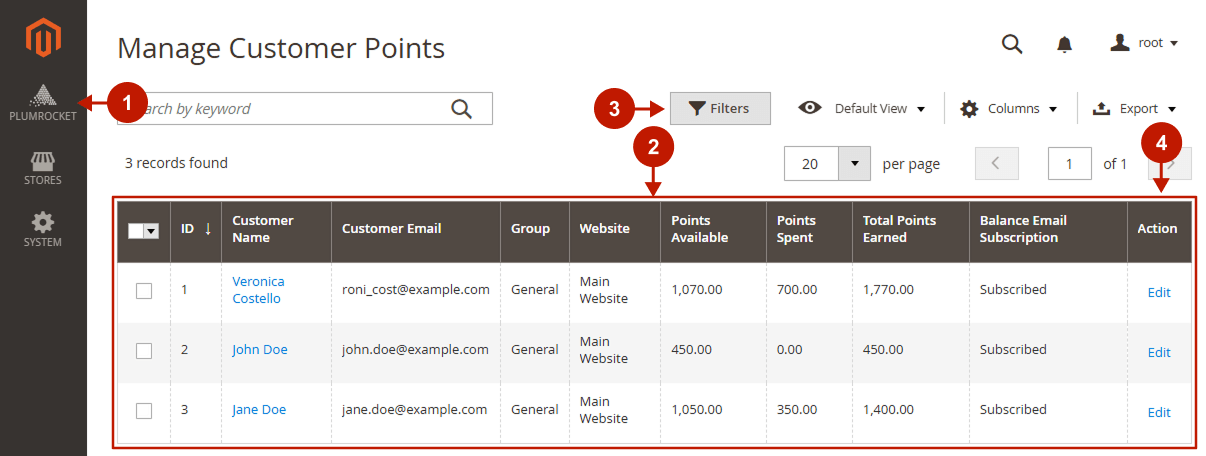This screenshot has height=456, width=1206.
Task: Edit points for John Doe
Action: click(1159, 352)
